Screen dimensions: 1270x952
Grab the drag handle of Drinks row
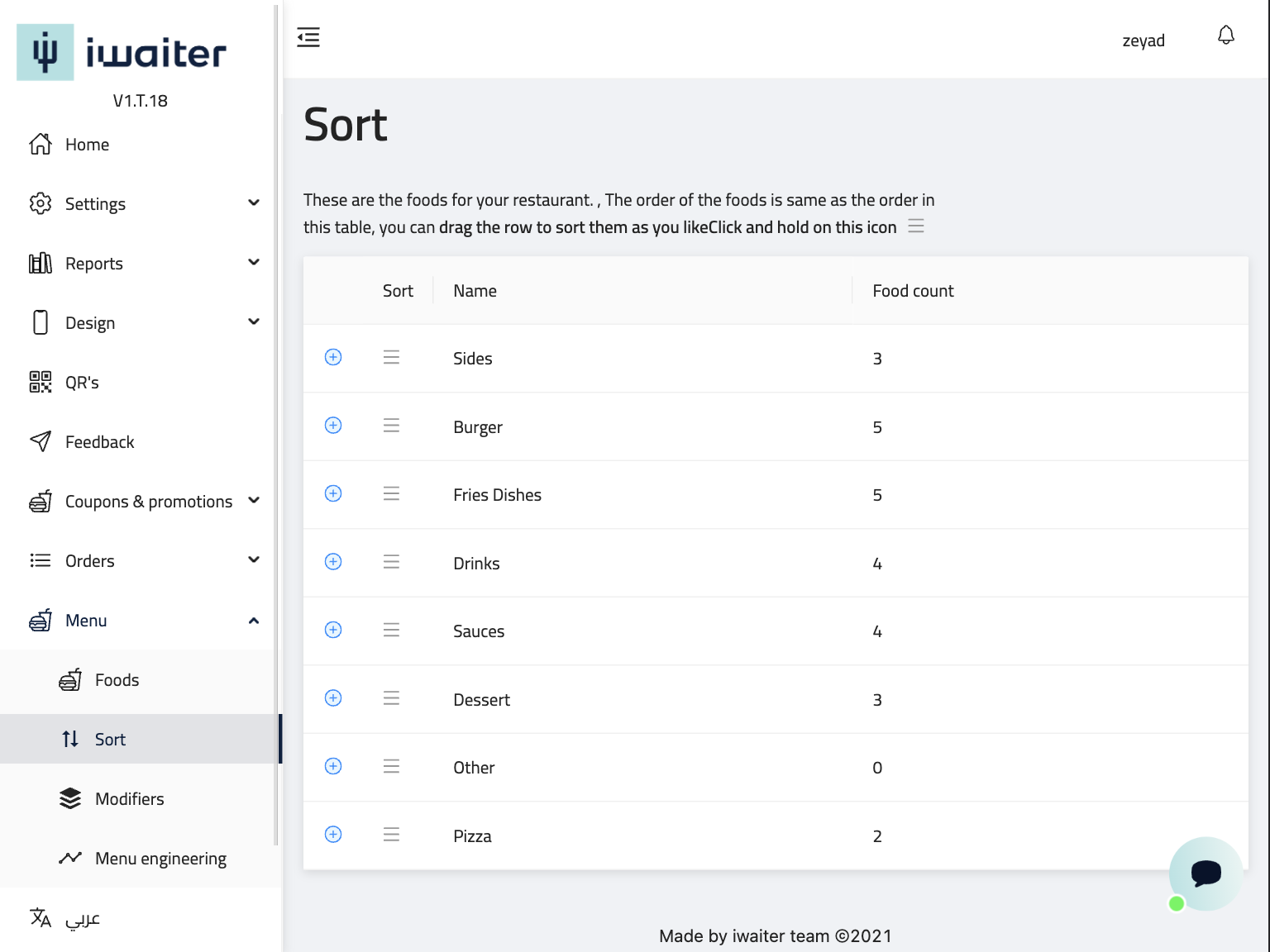(391, 562)
